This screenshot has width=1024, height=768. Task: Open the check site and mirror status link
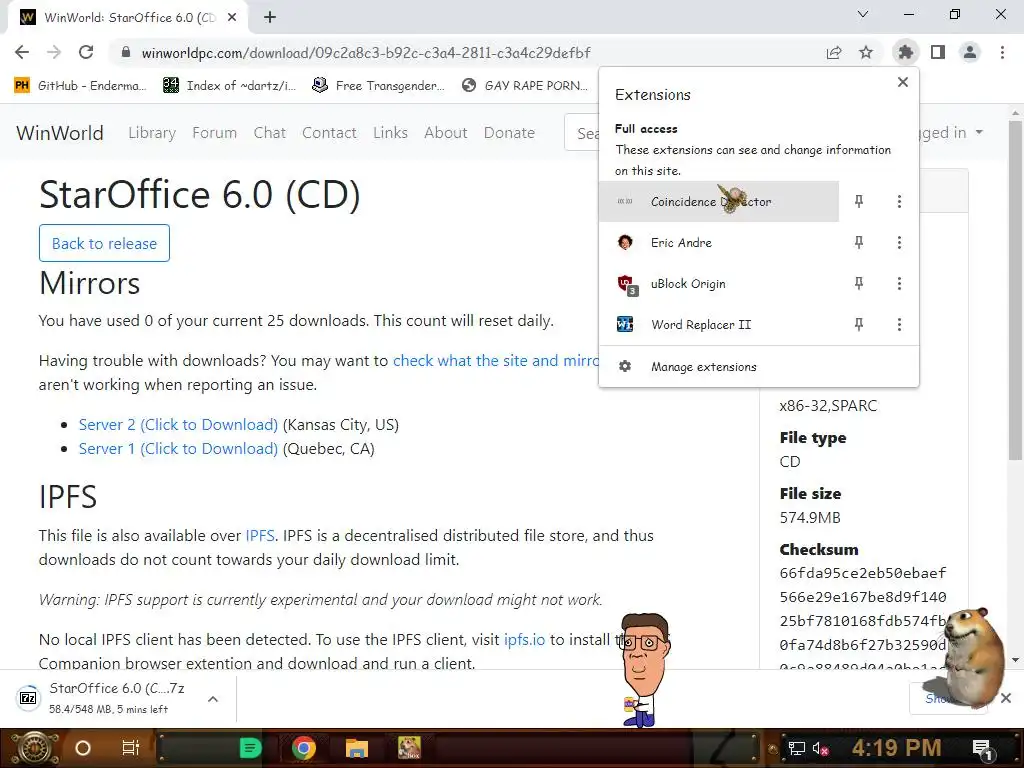tap(496, 360)
